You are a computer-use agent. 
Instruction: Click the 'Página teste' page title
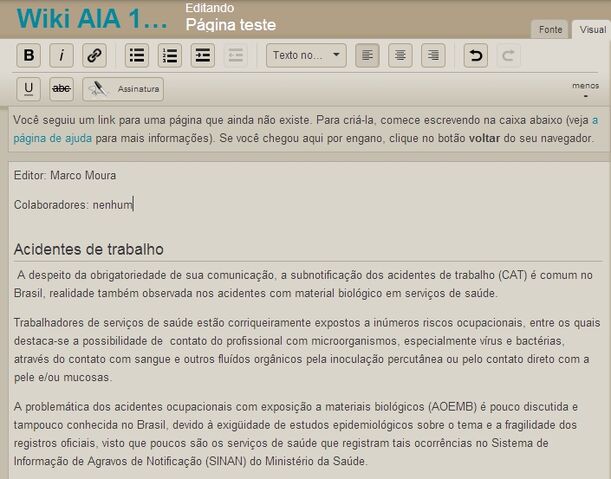point(231,25)
